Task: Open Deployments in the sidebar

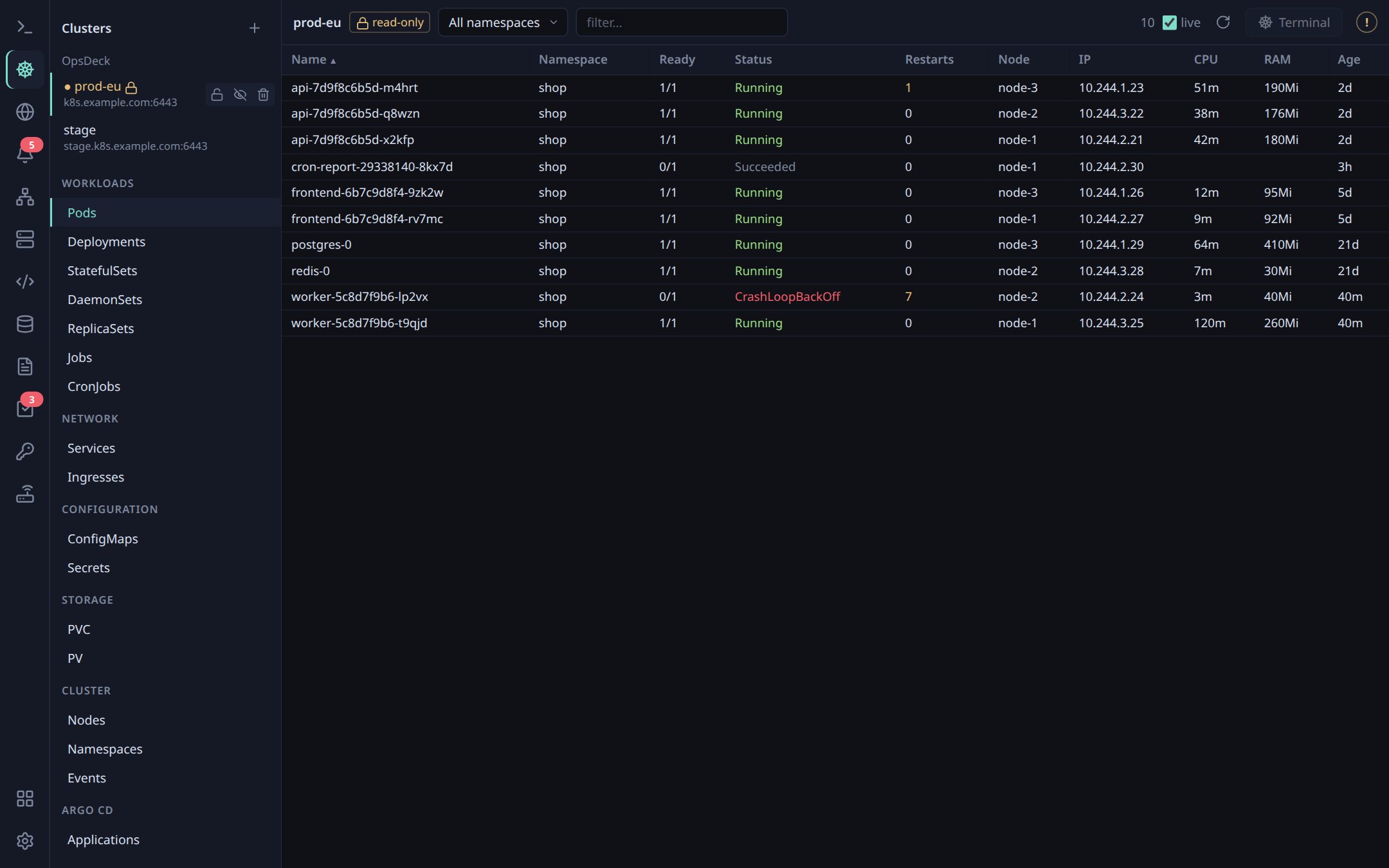Action: 165,242
